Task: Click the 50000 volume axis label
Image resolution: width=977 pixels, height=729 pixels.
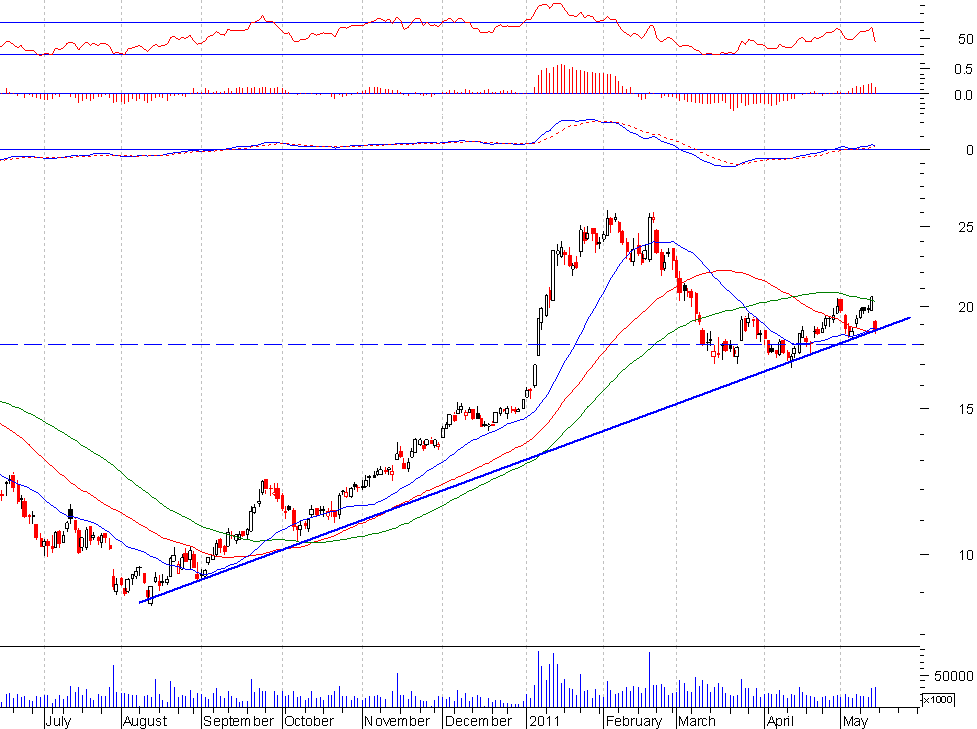Action: (x=953, y=677)
